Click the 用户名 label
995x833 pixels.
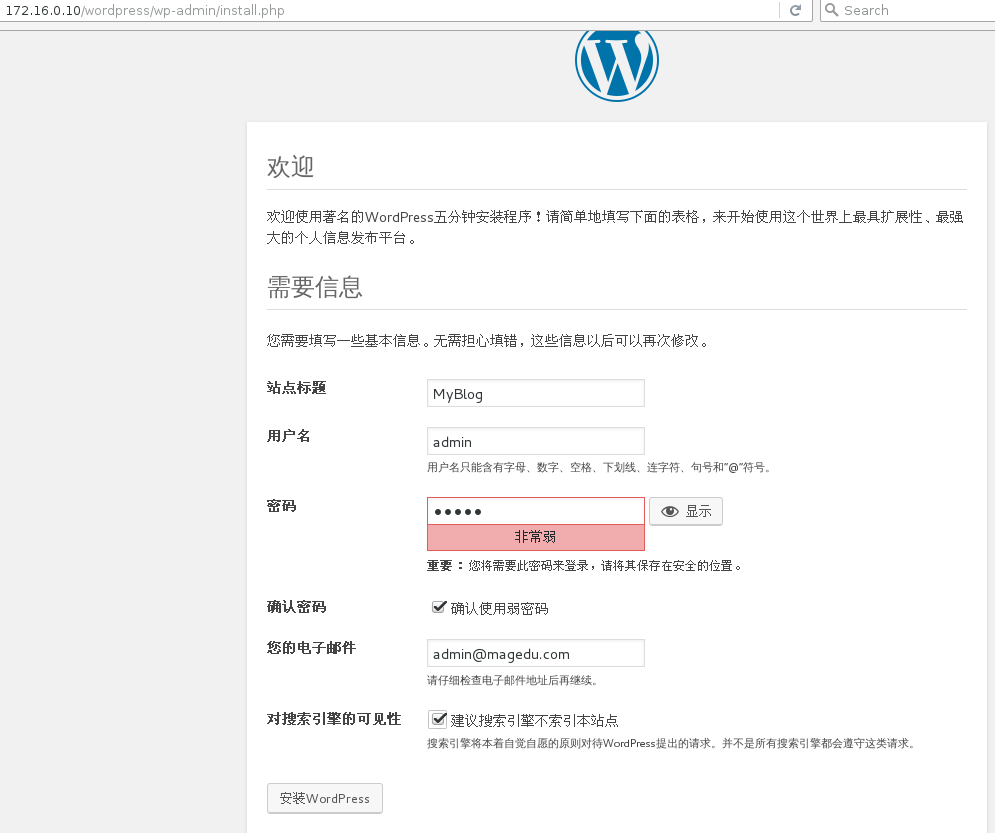288,436
